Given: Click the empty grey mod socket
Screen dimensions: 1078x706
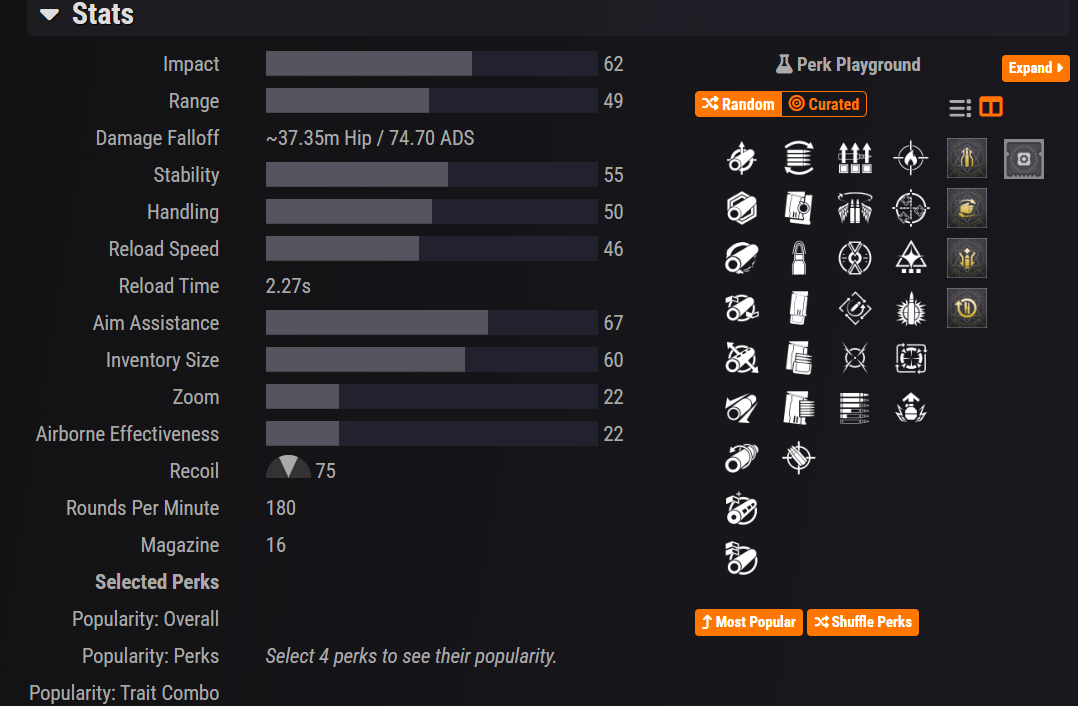Looking at the screenshot, I should click(x=1024, y=159).
